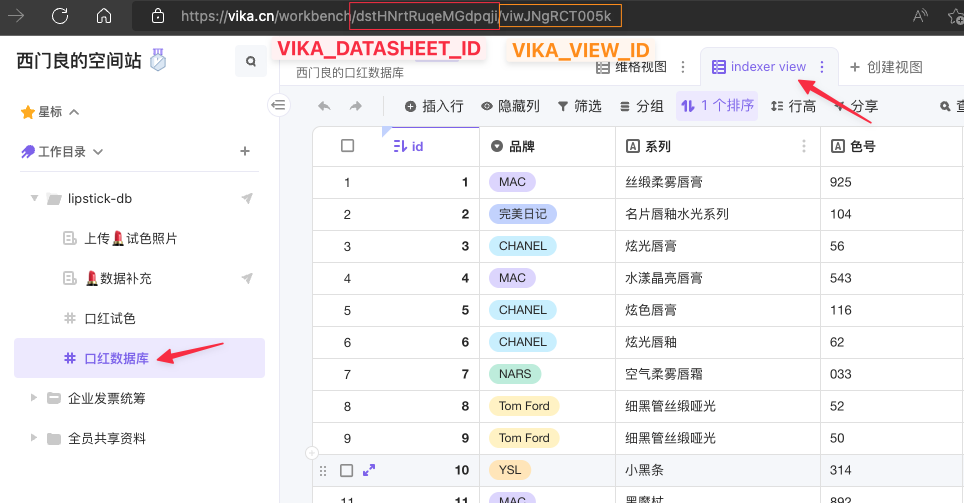The height and width of the screenshot is (503, 964).
Task: Open the 系列 column menu dots
Action: click(x=804, y=146)
